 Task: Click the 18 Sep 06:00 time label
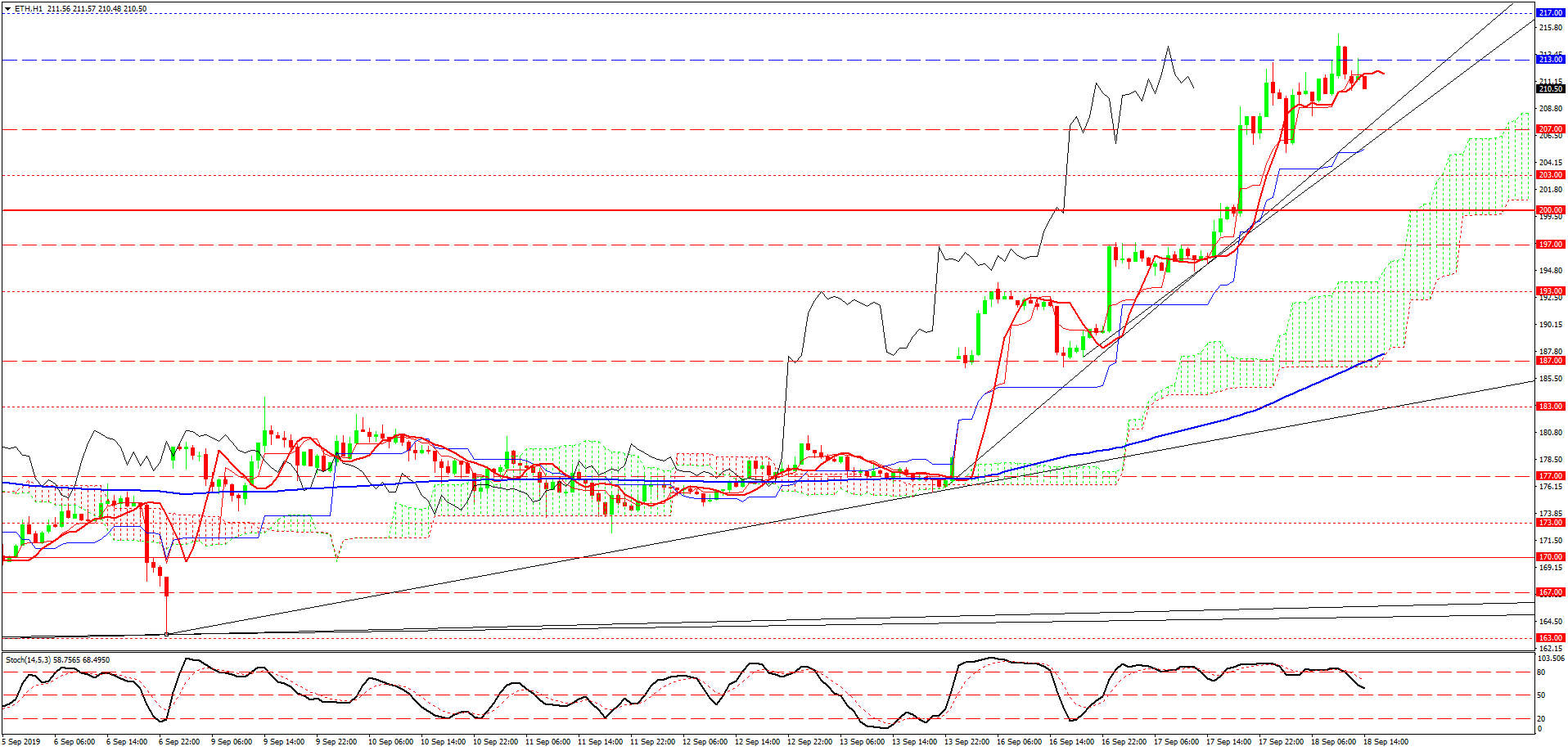1333,742
